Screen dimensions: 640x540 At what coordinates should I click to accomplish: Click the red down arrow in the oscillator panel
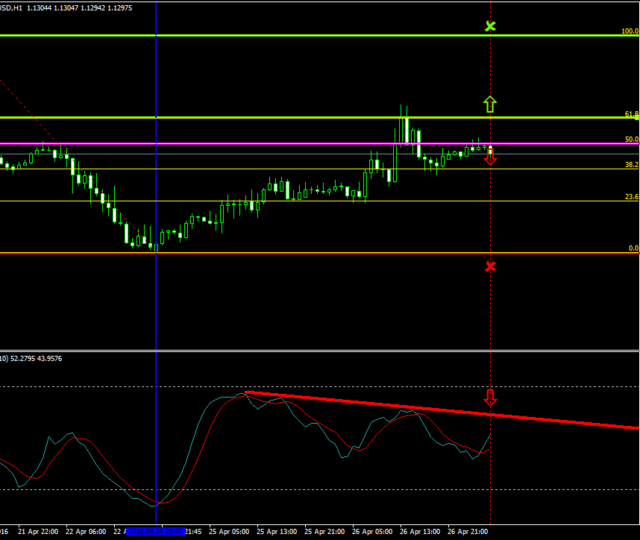tap(490, 397)
